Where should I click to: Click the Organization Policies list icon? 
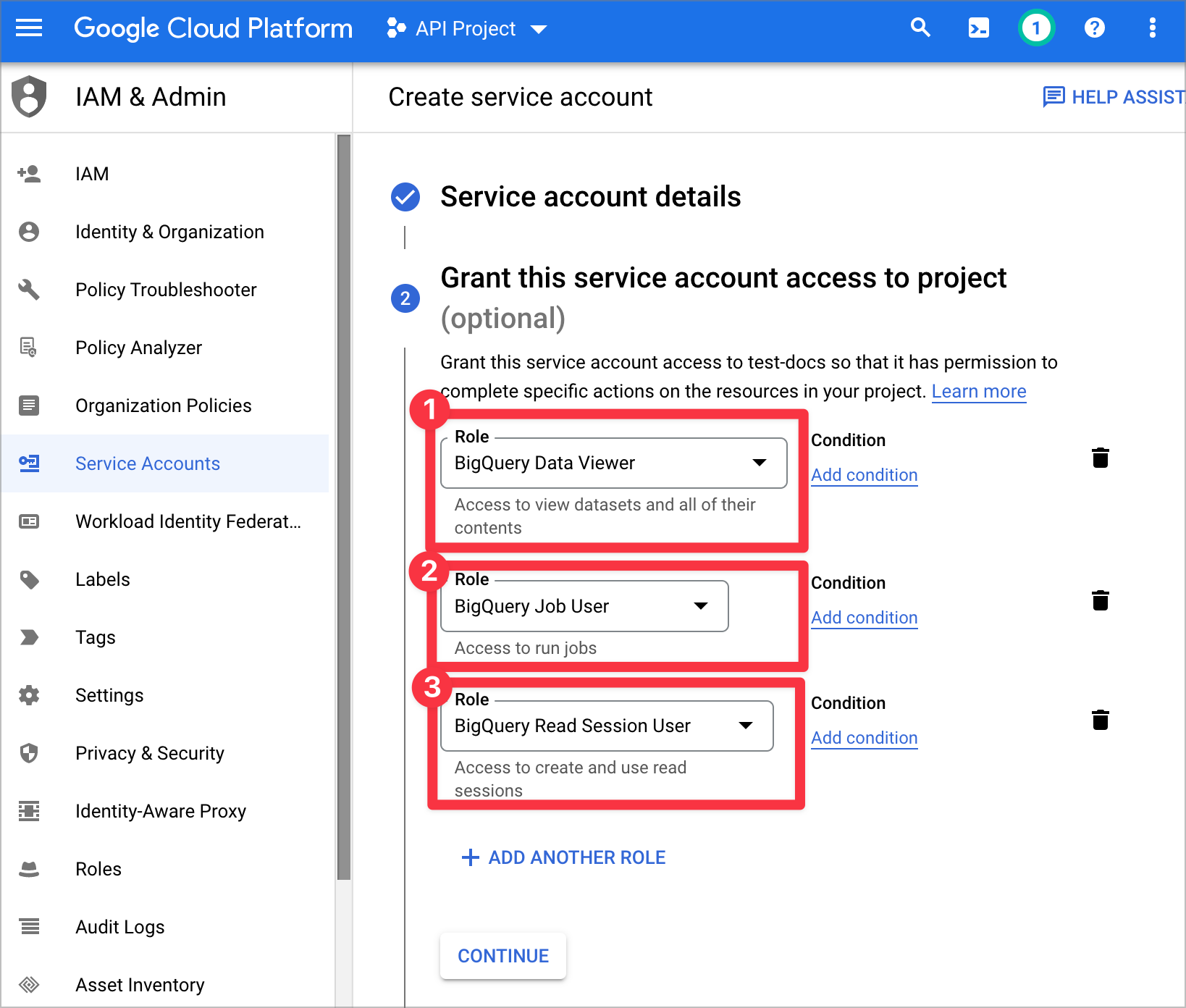pos(29,406)
